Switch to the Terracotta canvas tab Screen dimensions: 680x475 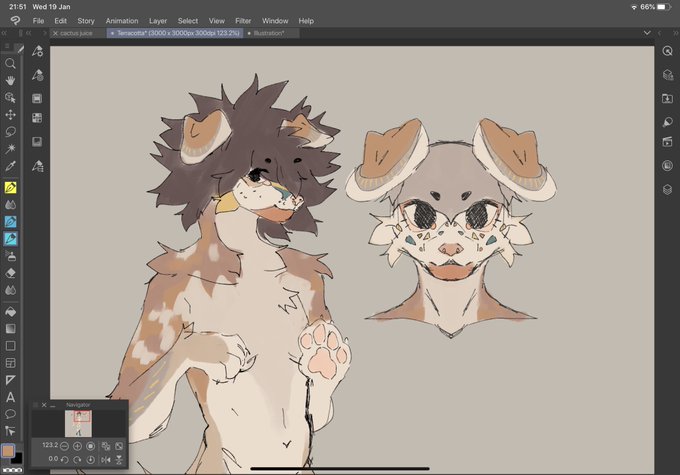(x=175, y=33)
